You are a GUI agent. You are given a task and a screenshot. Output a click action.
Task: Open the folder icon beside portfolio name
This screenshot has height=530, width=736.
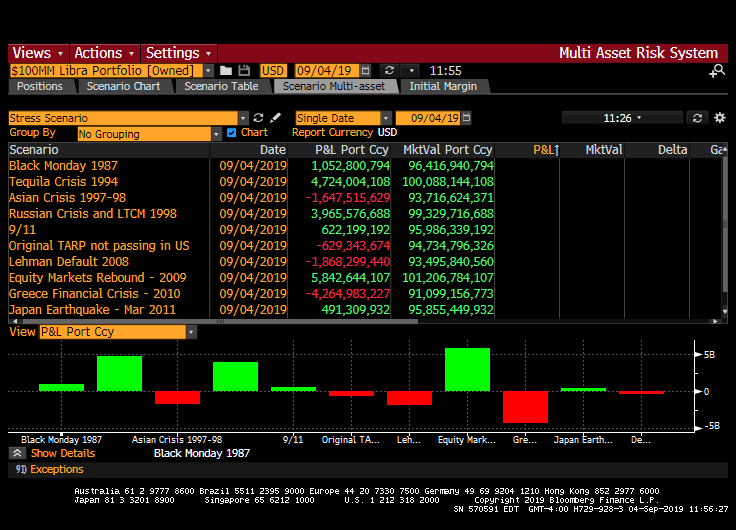coord(226,70)
